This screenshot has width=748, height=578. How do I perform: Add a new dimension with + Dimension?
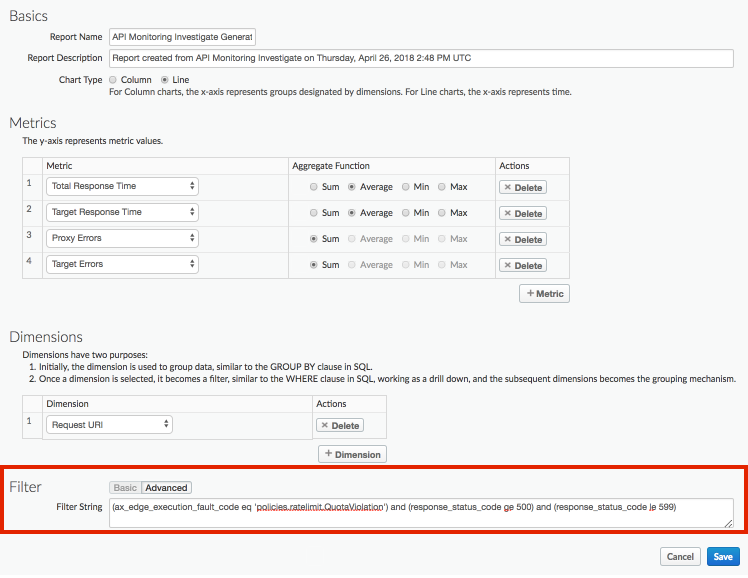coord(351,454)
